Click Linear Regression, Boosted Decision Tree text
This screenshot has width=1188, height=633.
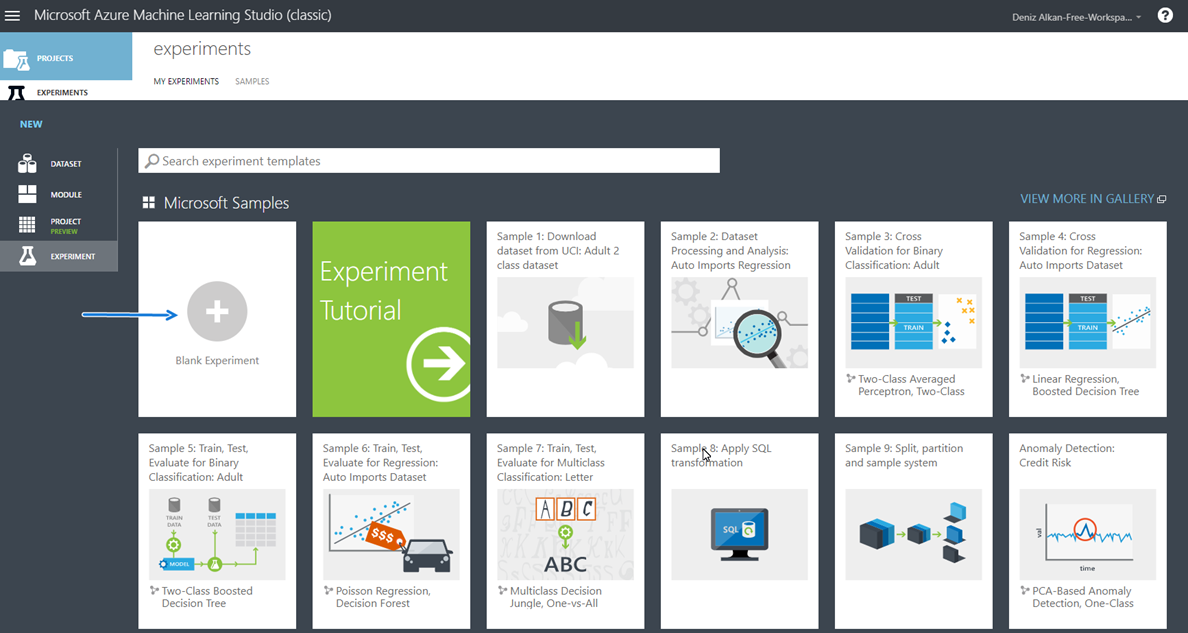[1086, 385]
